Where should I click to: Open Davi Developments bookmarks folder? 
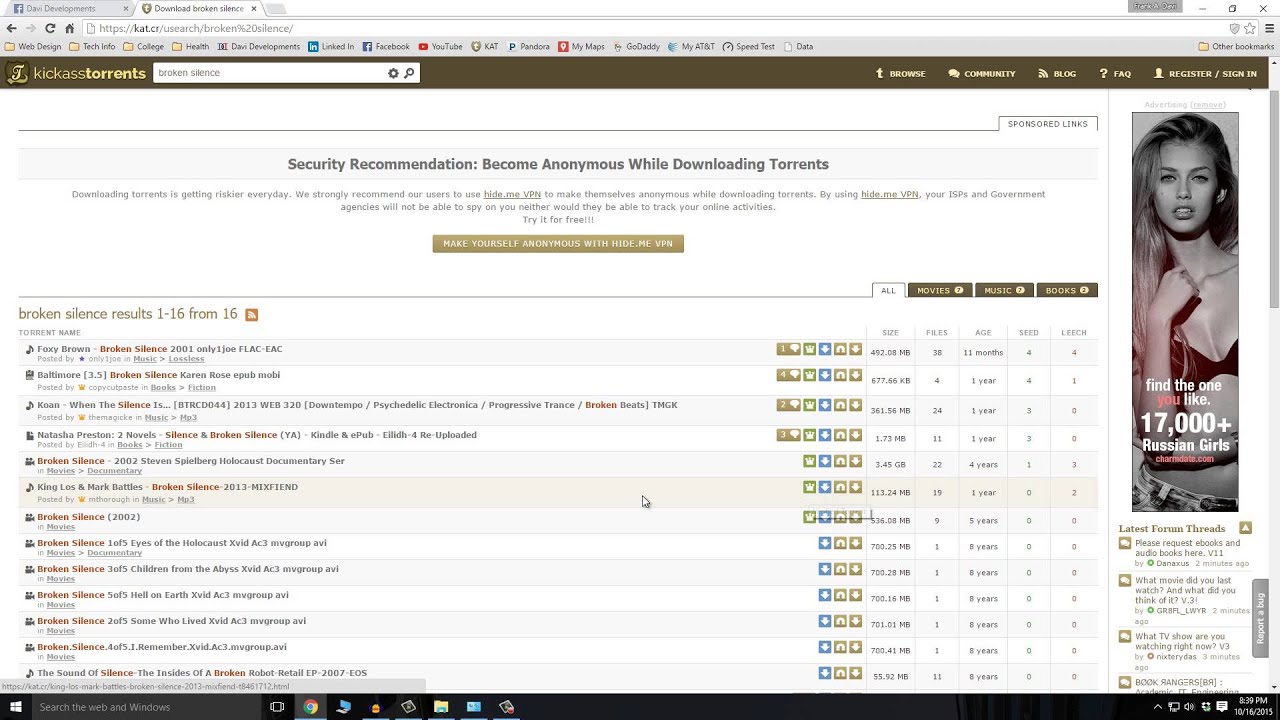[x=258, y=46]
